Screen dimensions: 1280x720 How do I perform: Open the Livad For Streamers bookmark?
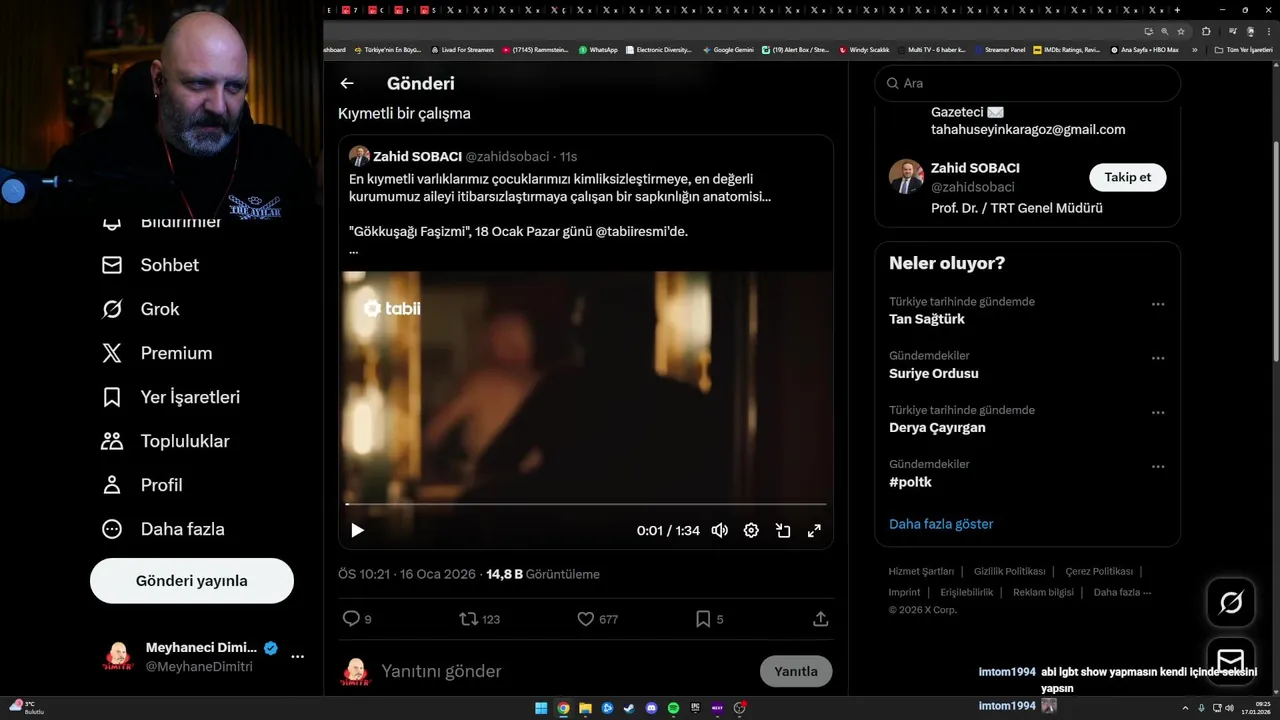[x=462, y=49]
